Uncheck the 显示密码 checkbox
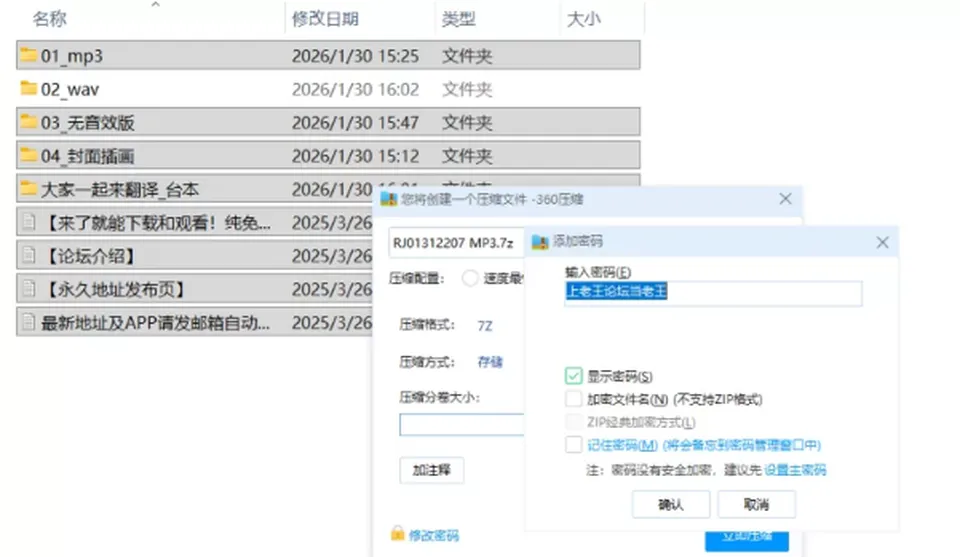Viewport: 960px width, 557px height. (574, 376)
